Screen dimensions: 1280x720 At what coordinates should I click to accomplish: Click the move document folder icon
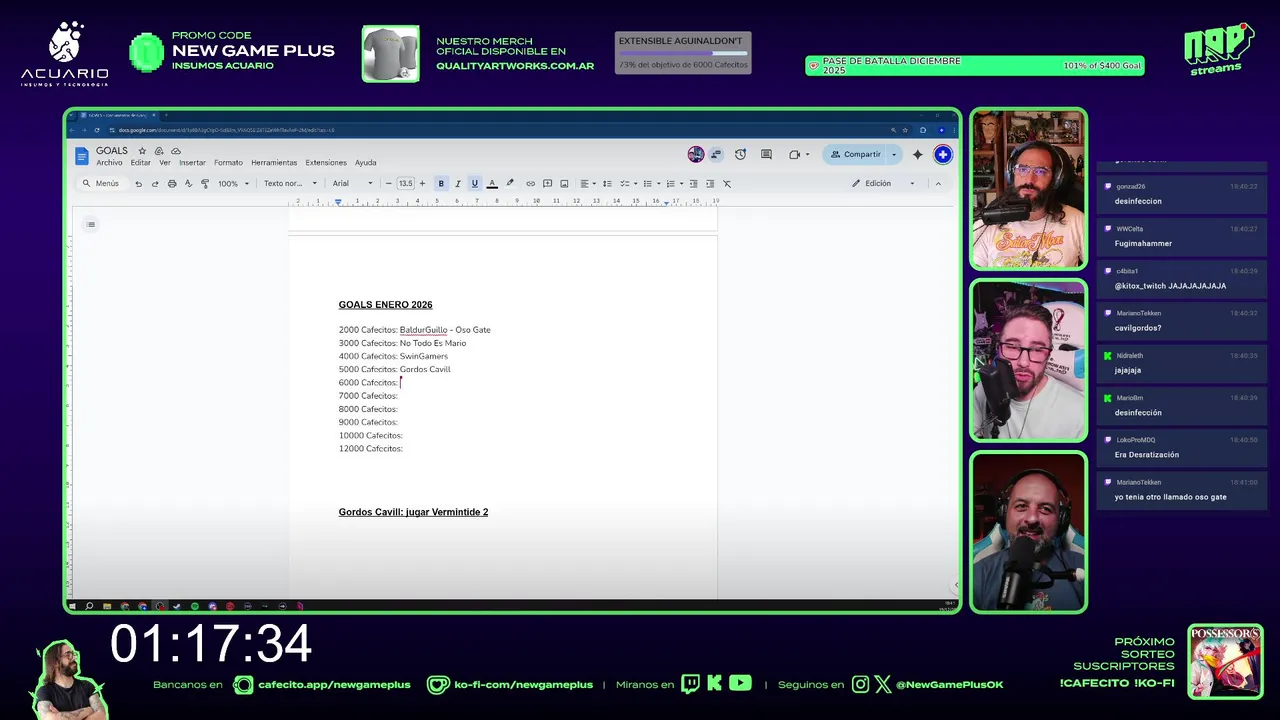click(159, 151)
